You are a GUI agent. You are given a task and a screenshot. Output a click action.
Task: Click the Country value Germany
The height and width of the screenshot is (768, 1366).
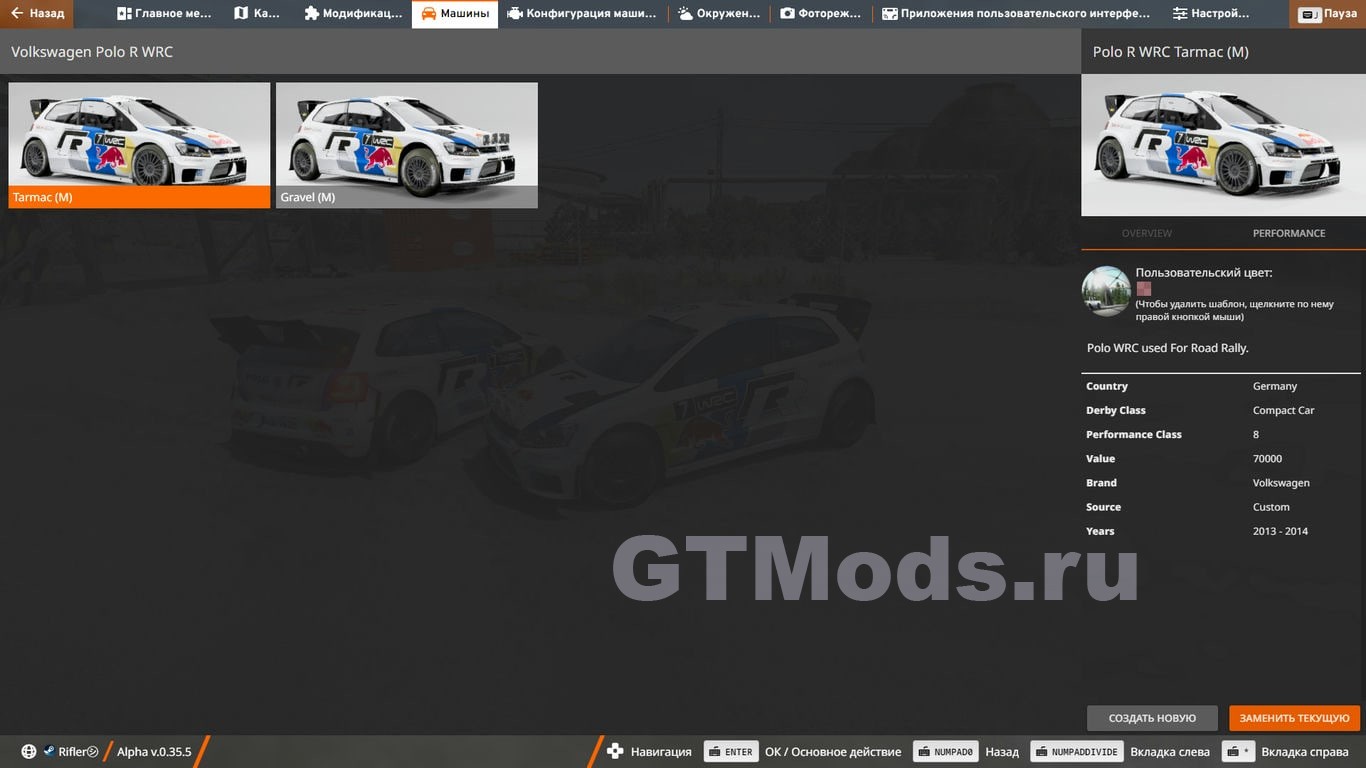coord(1275,386)
